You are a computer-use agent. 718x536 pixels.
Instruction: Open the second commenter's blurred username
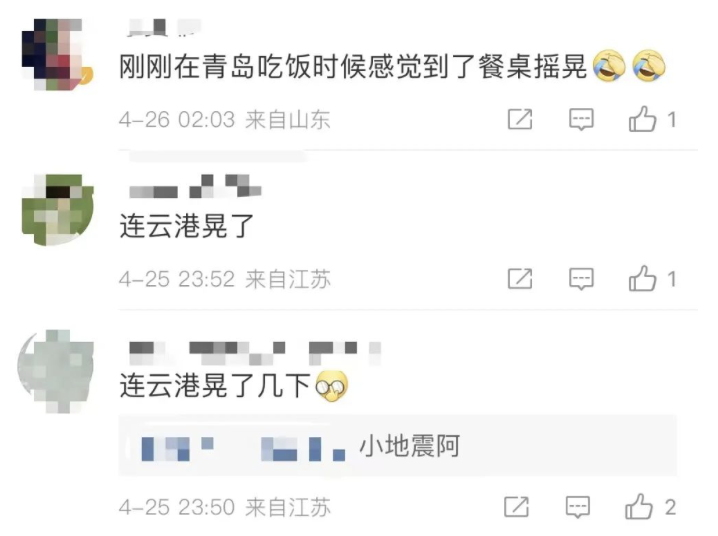click(x=195, y=186)
